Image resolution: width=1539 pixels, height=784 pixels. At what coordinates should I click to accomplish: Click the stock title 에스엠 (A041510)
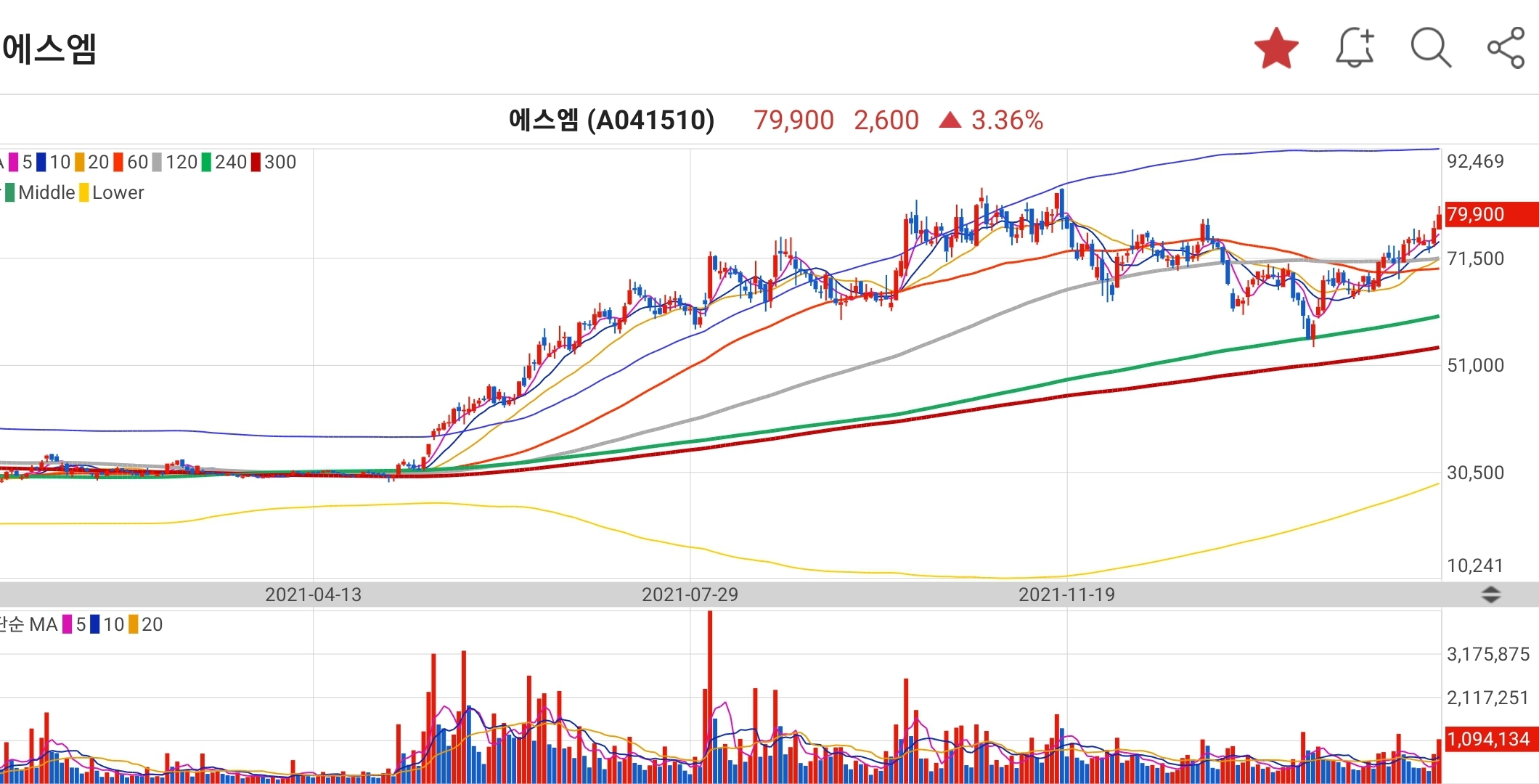(611, 120)
